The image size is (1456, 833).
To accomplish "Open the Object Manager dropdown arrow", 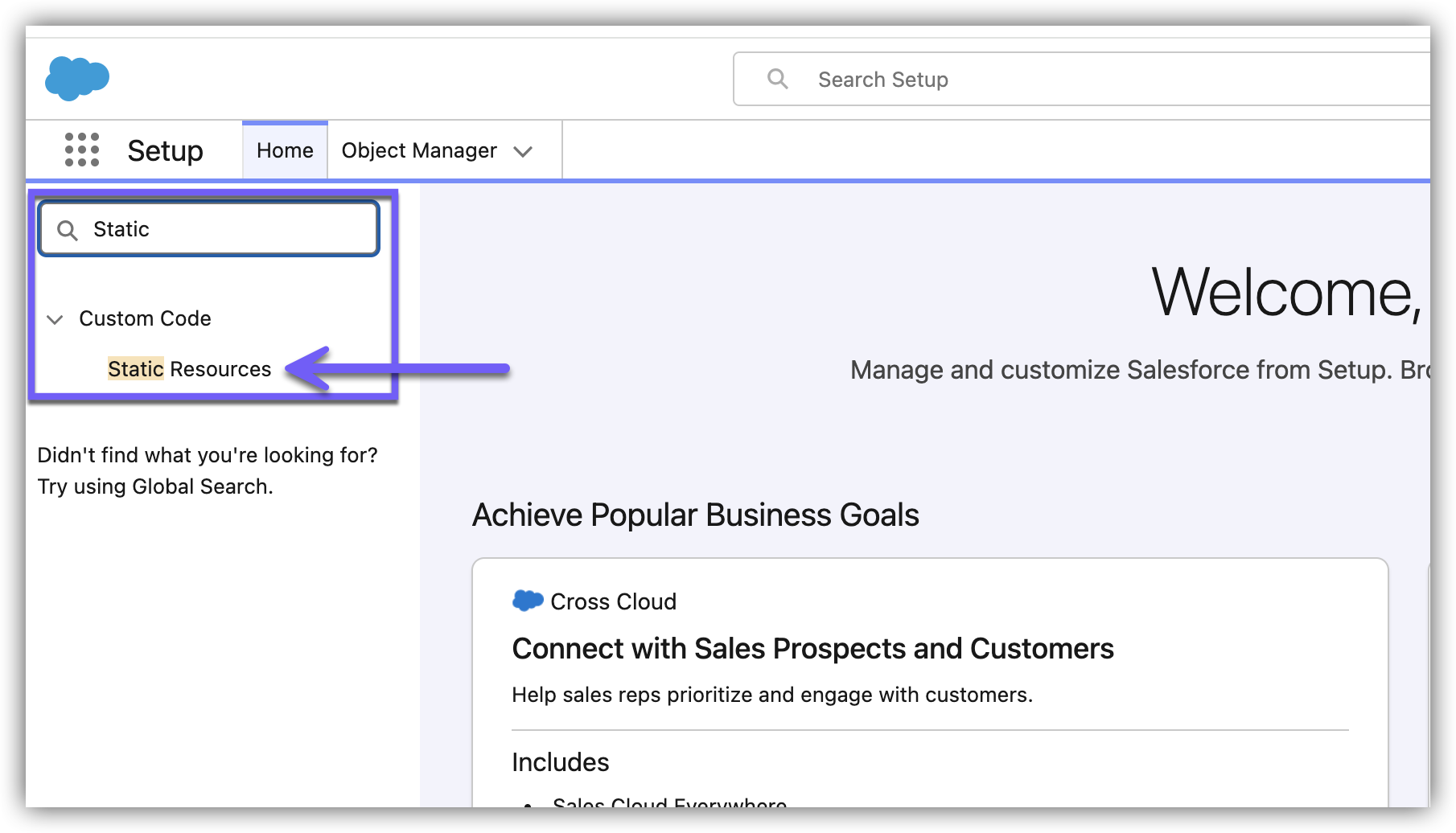I will tap(523, 151).
